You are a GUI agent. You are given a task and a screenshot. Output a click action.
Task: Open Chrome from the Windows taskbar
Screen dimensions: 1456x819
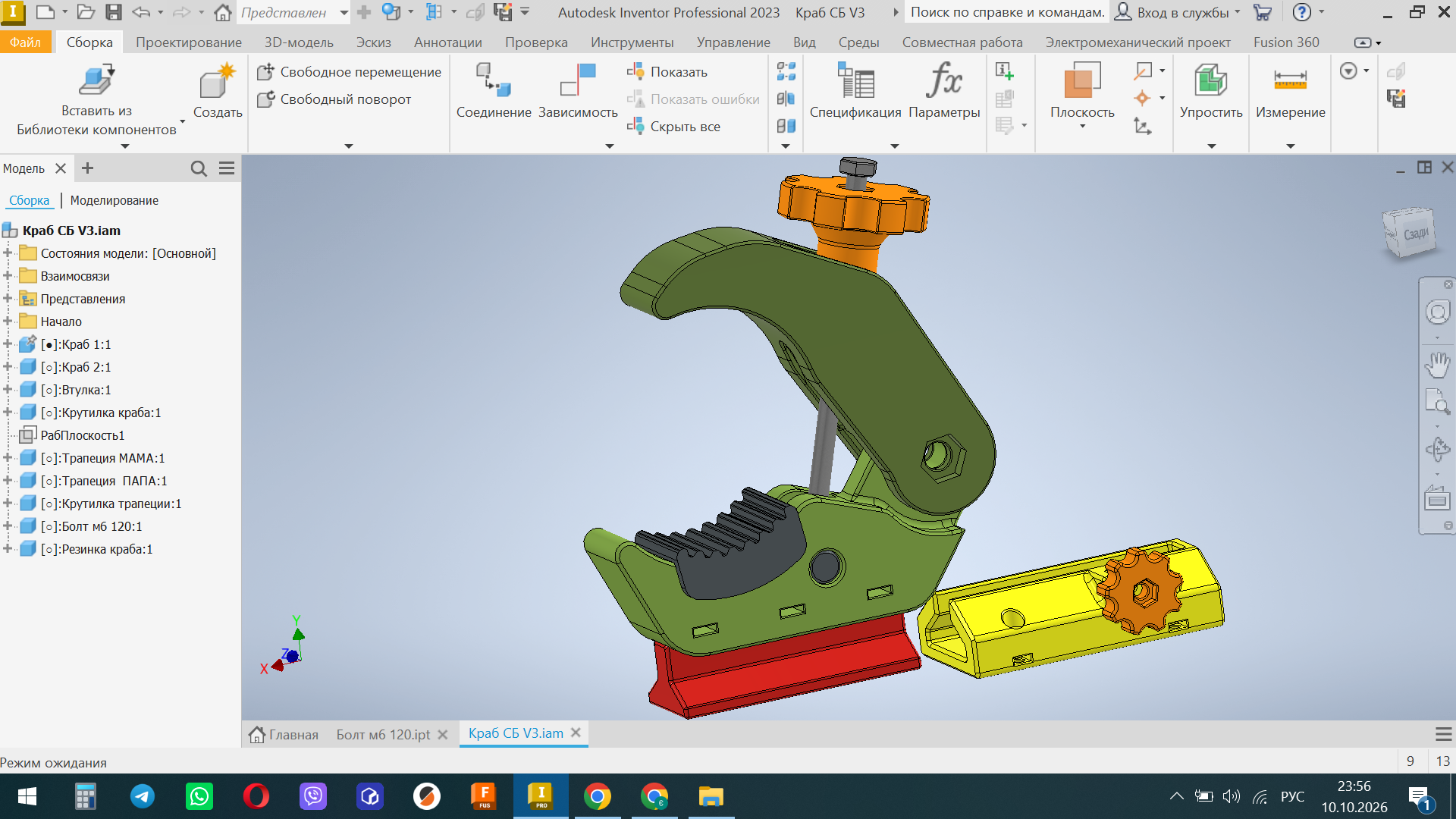598,796
